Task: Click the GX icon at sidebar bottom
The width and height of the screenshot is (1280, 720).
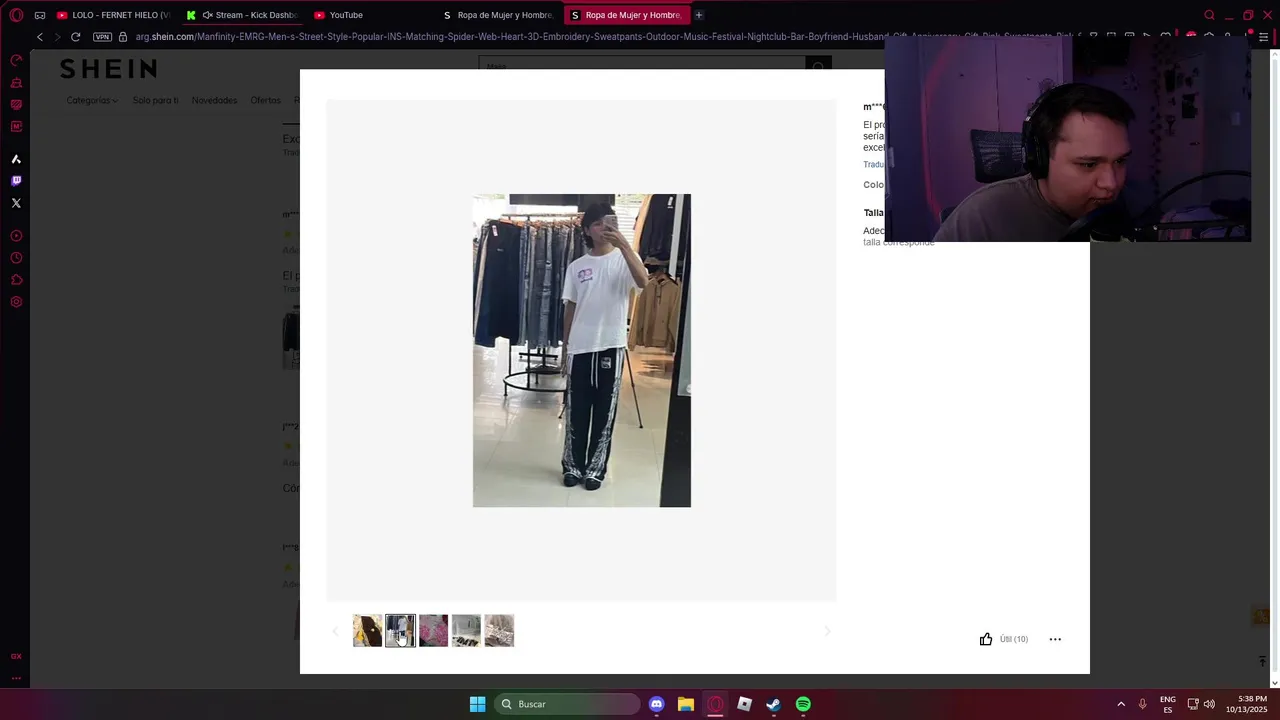Action: (x=16, y=656)
